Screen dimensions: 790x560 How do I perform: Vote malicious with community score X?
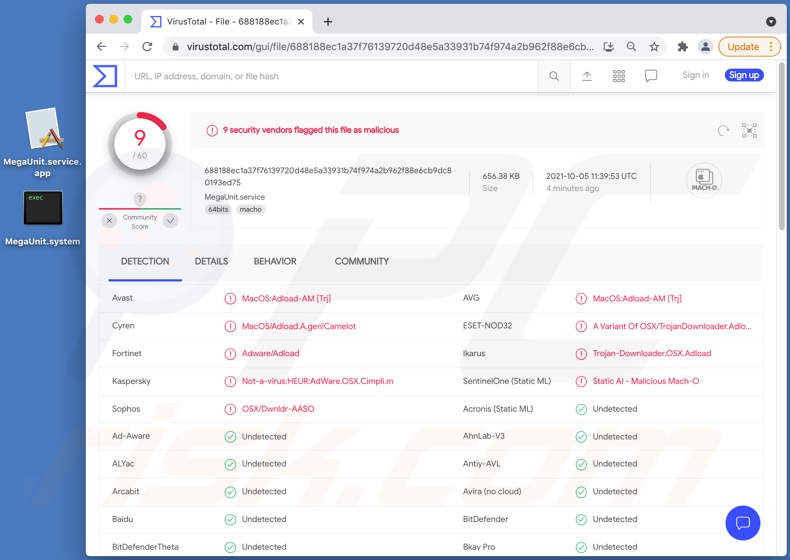pyautogui.click(x=109, y=220)
